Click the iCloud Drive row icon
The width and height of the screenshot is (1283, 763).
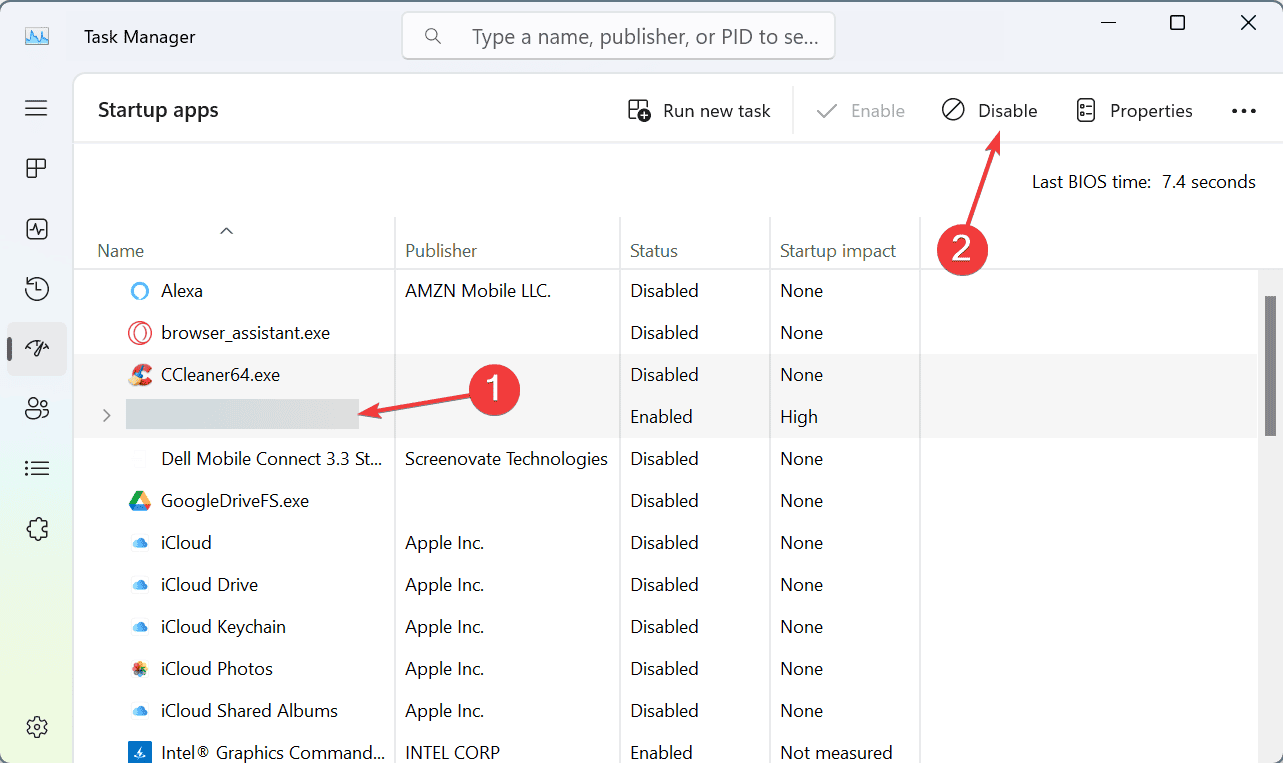140,585
